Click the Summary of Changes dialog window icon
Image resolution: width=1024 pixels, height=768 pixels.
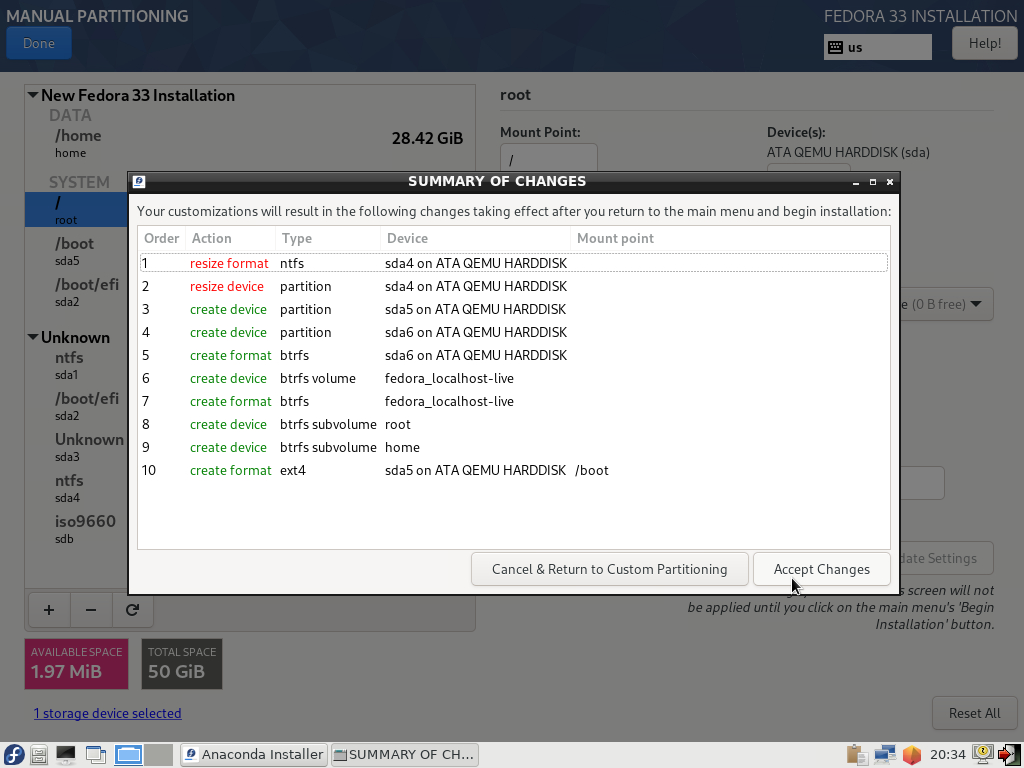click(138, 182)
